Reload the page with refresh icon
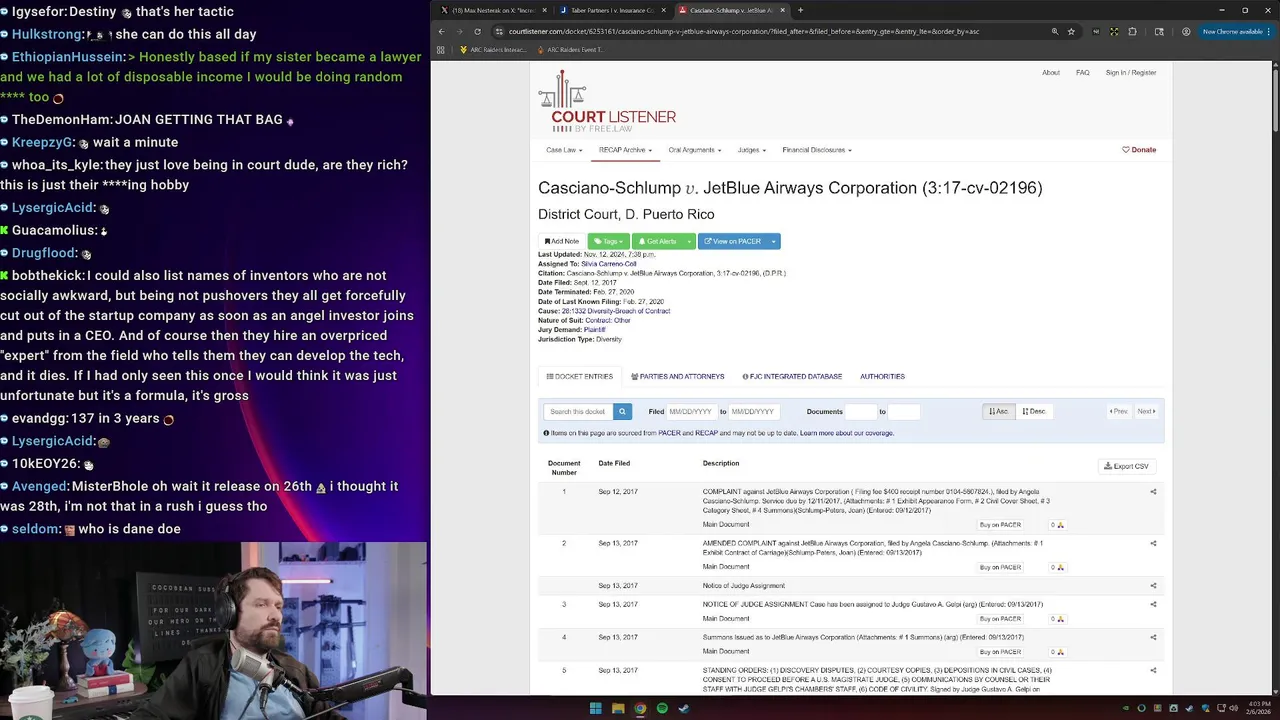The height and width of the screenshot is (720, 1280). 477,31
